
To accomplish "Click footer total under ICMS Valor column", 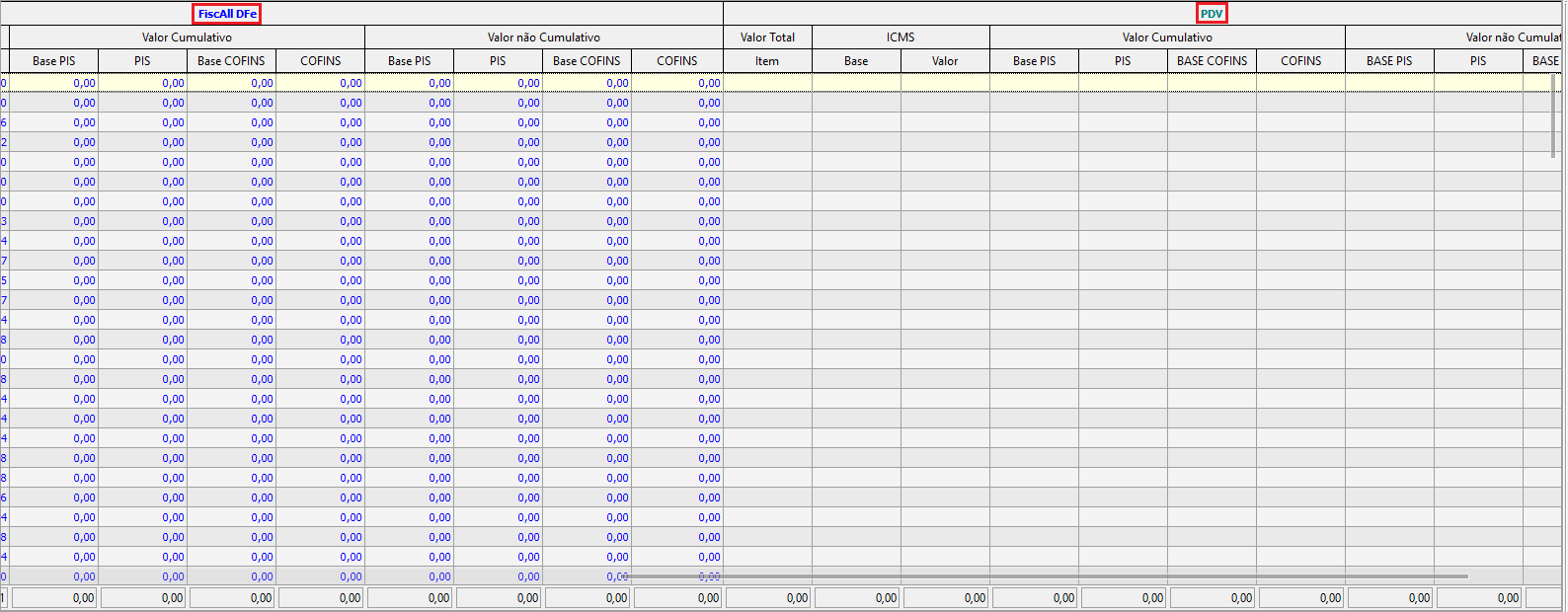I will point(946,598).
